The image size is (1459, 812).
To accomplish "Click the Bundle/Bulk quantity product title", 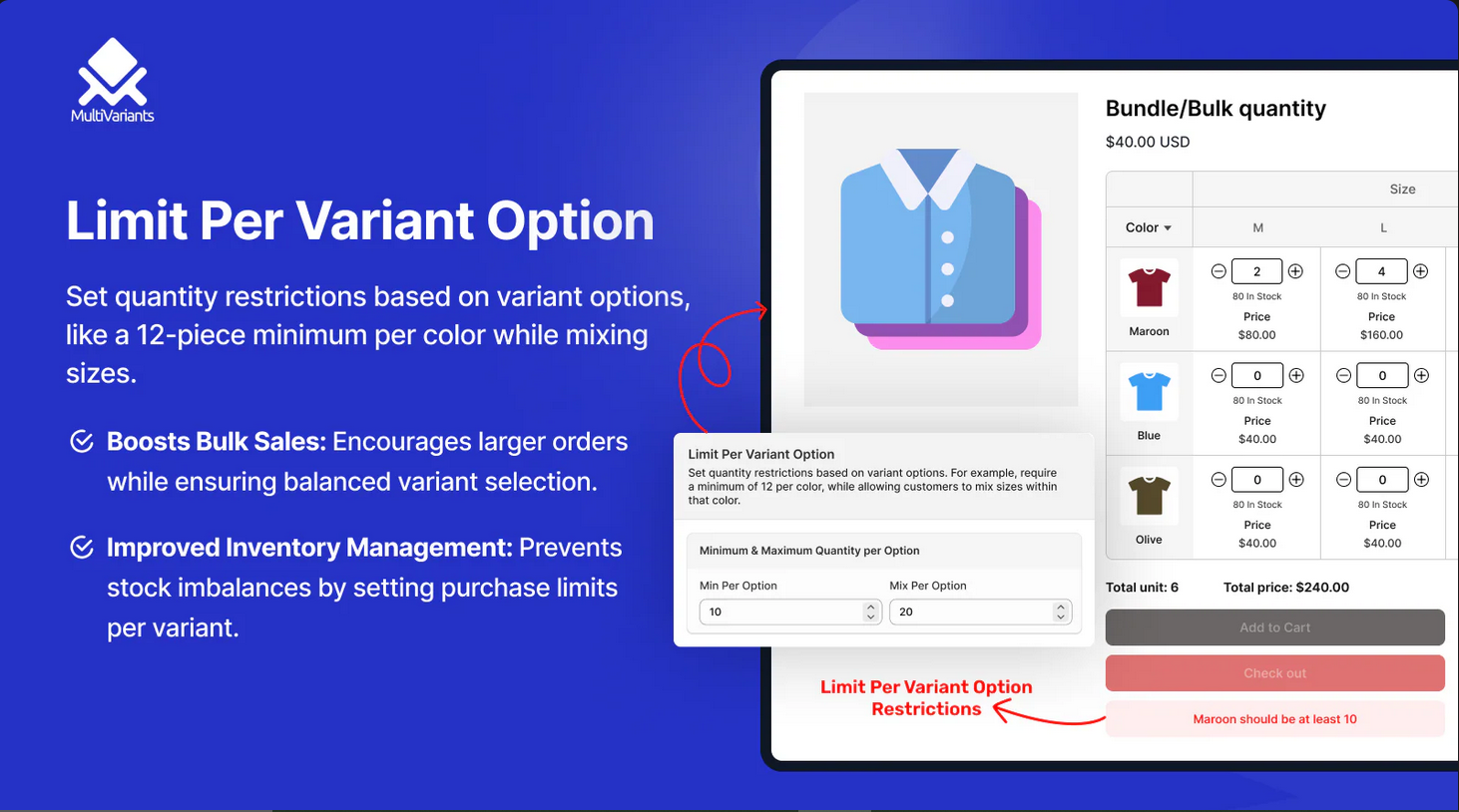I will click(1216, 109).
